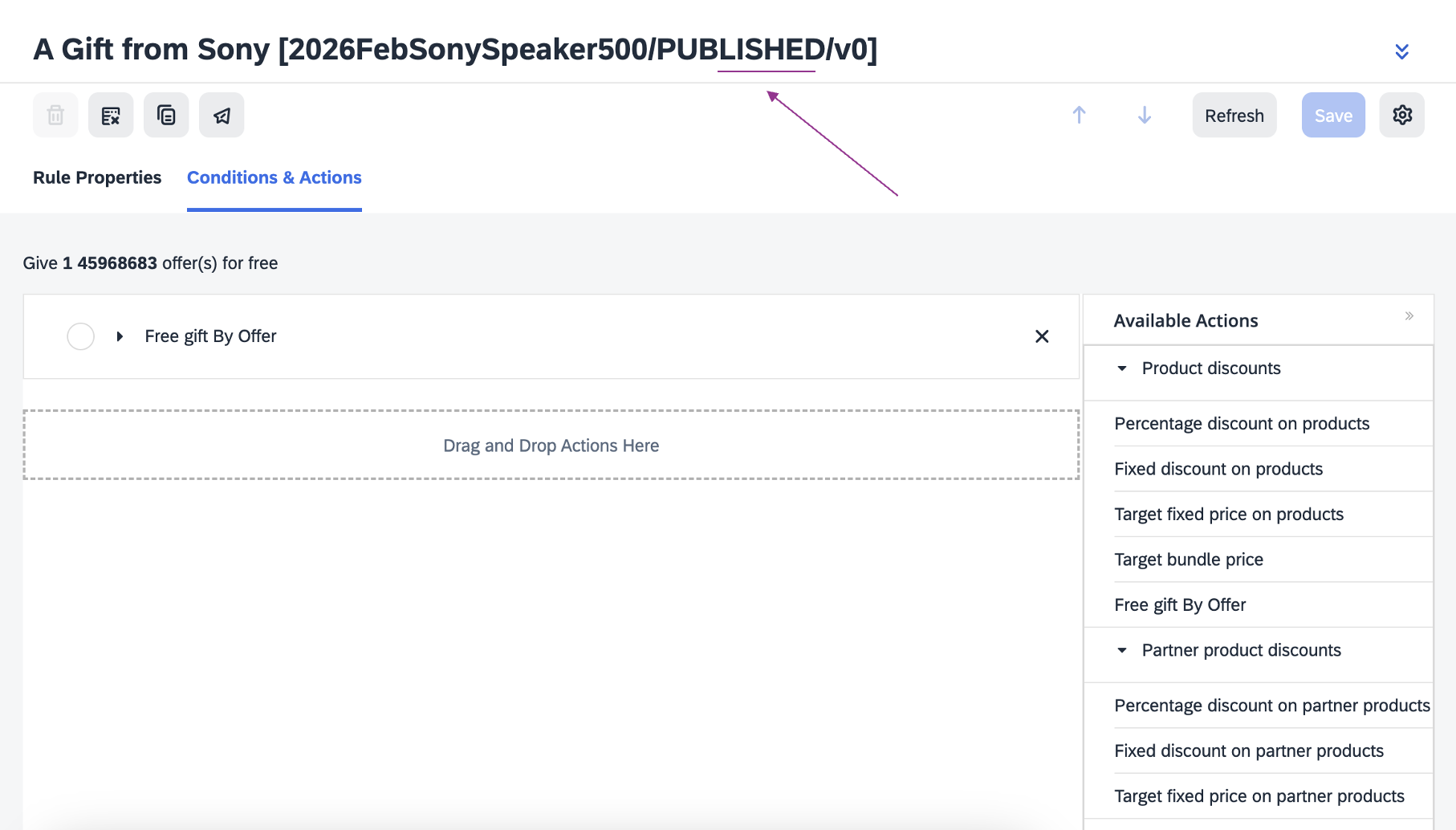Click the move up arrow icon

1079,116
